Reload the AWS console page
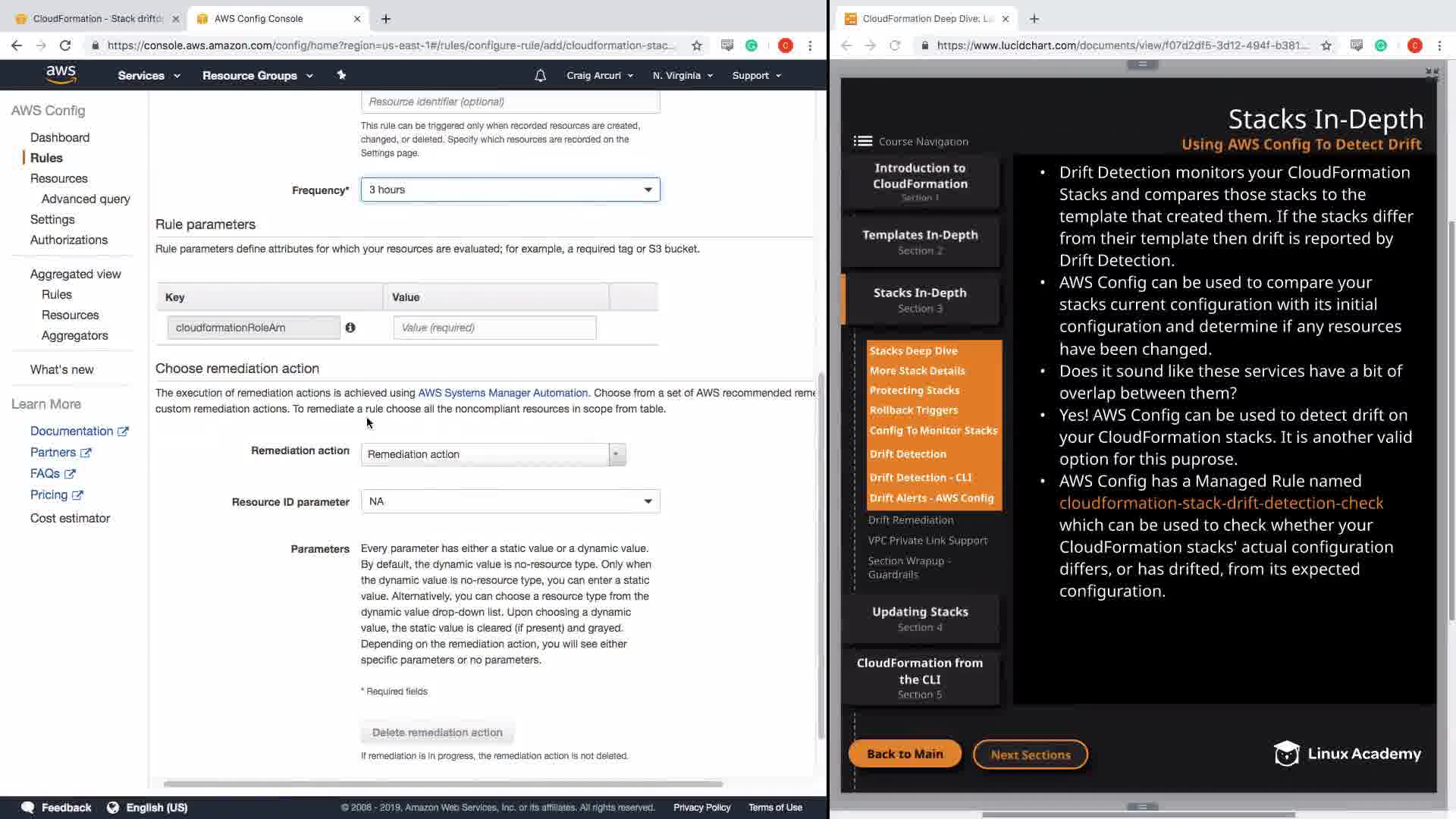 point(65,45)
